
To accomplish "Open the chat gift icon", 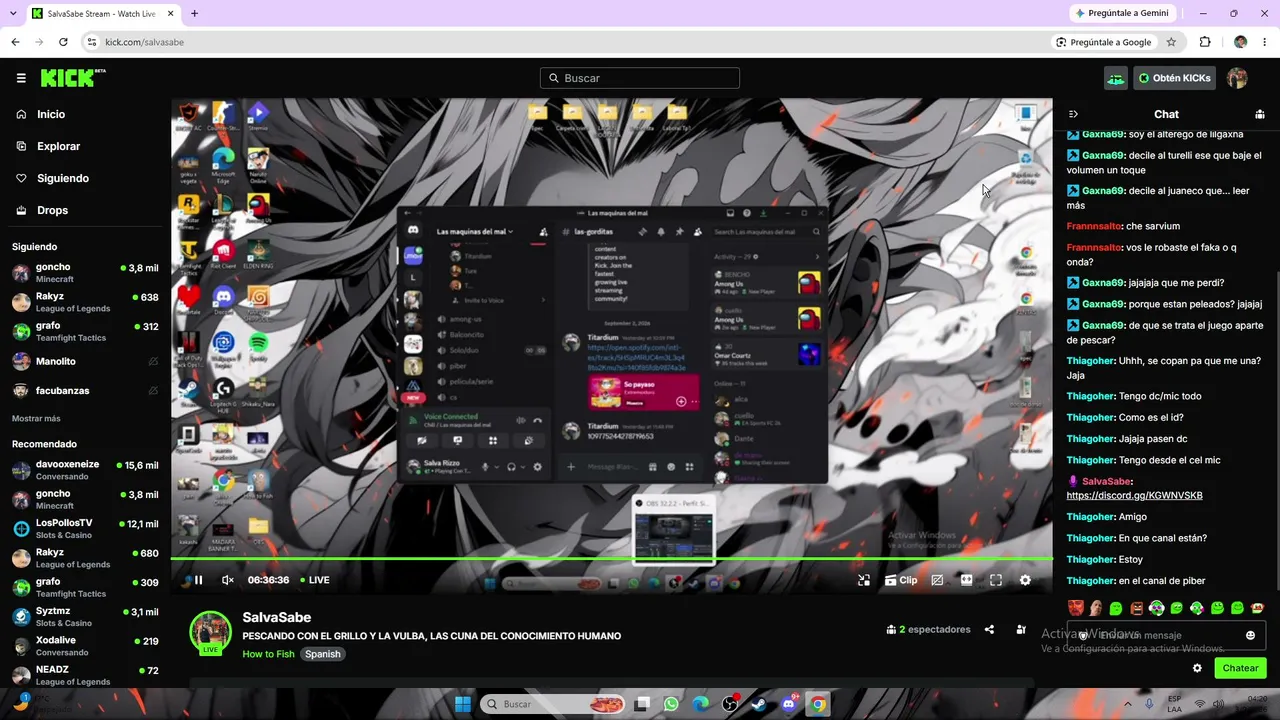I will [1259, 114].
